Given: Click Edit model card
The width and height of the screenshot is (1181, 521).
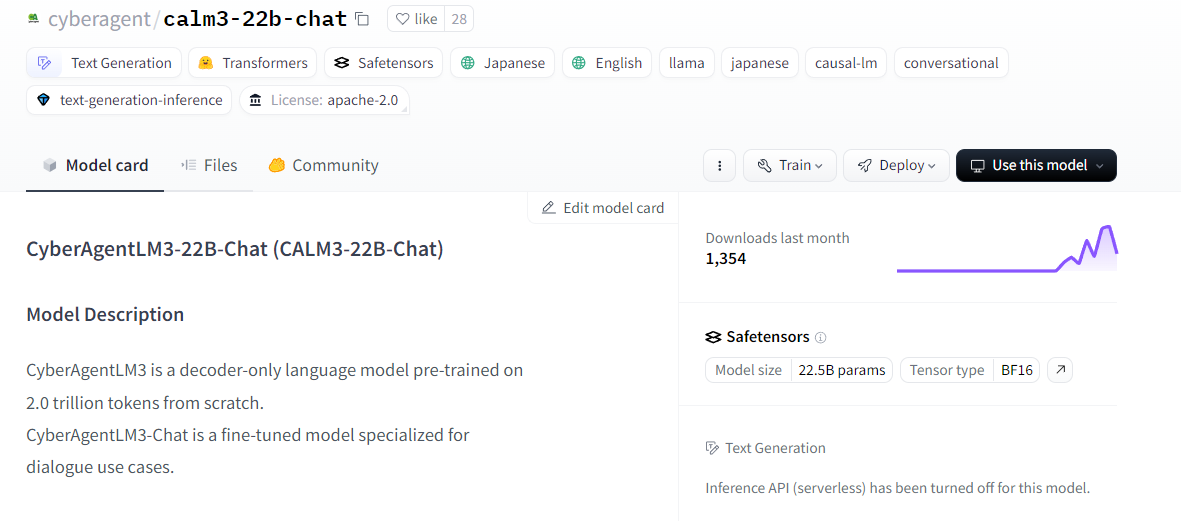Looking at the screenshot, I should (603, 208).
